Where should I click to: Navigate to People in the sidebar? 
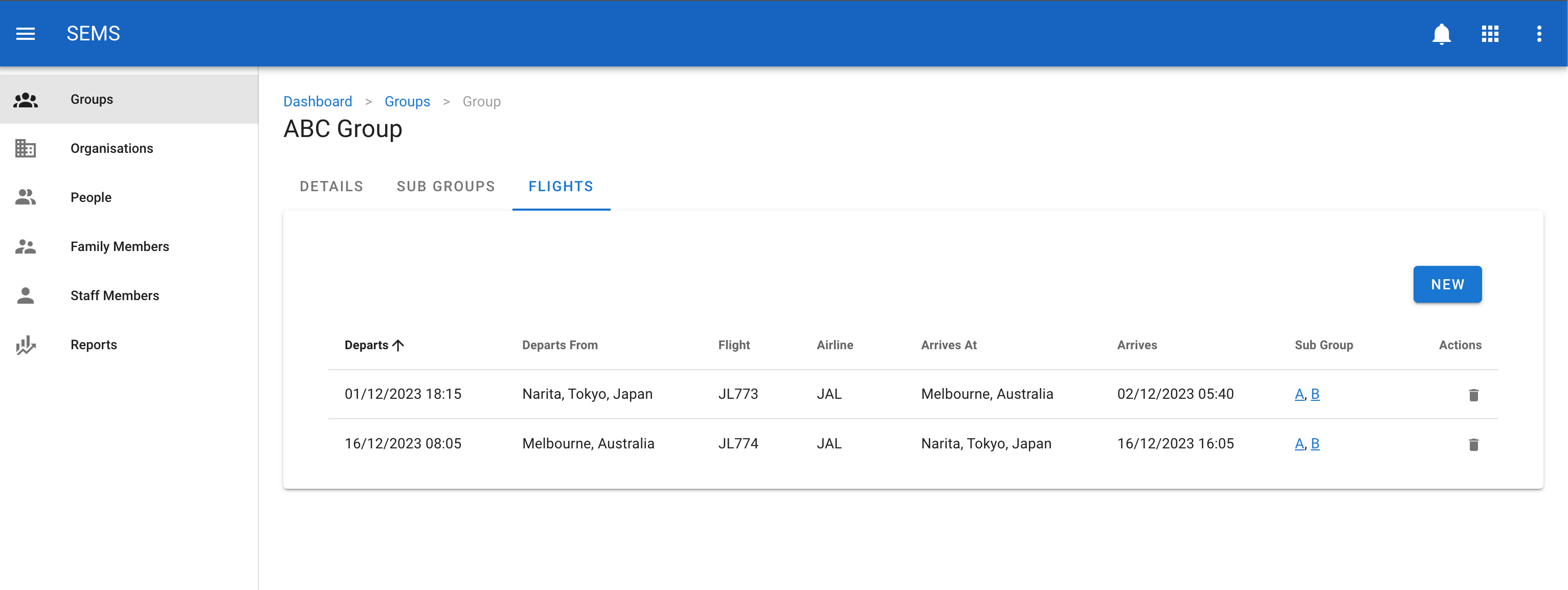point(91,198)
